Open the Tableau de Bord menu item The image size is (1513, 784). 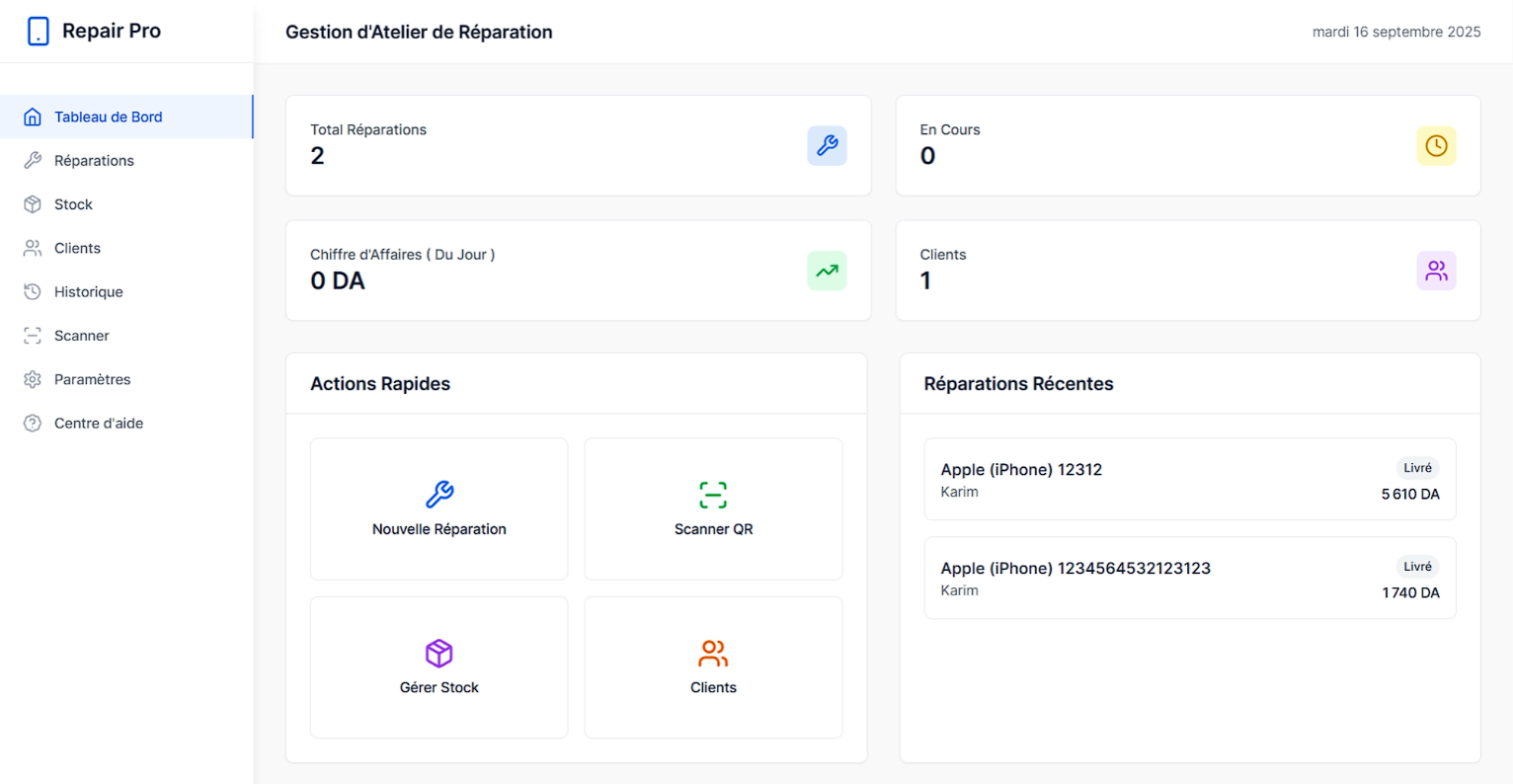[108, 117]
